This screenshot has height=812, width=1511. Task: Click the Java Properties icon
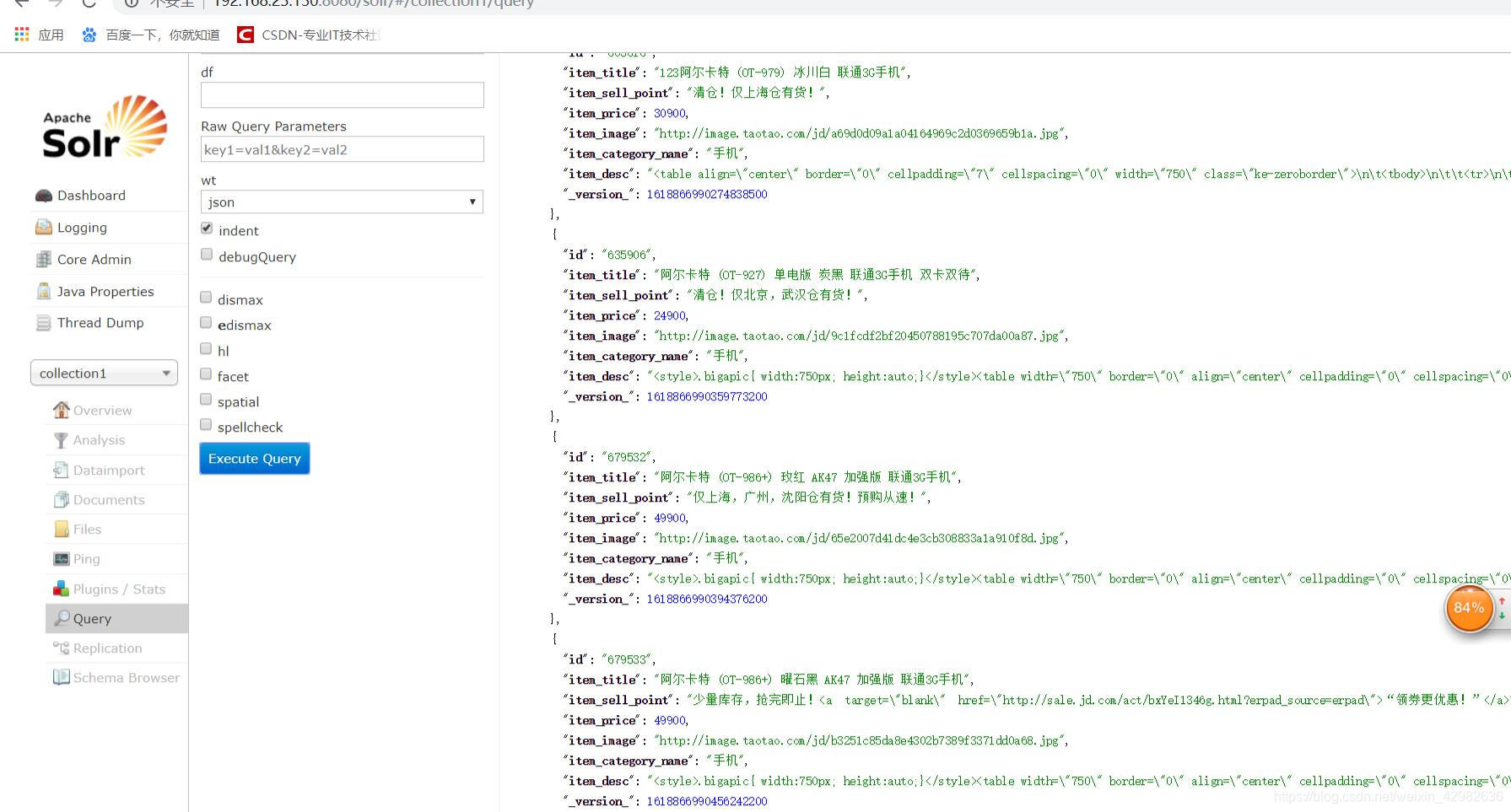[44, 291]
